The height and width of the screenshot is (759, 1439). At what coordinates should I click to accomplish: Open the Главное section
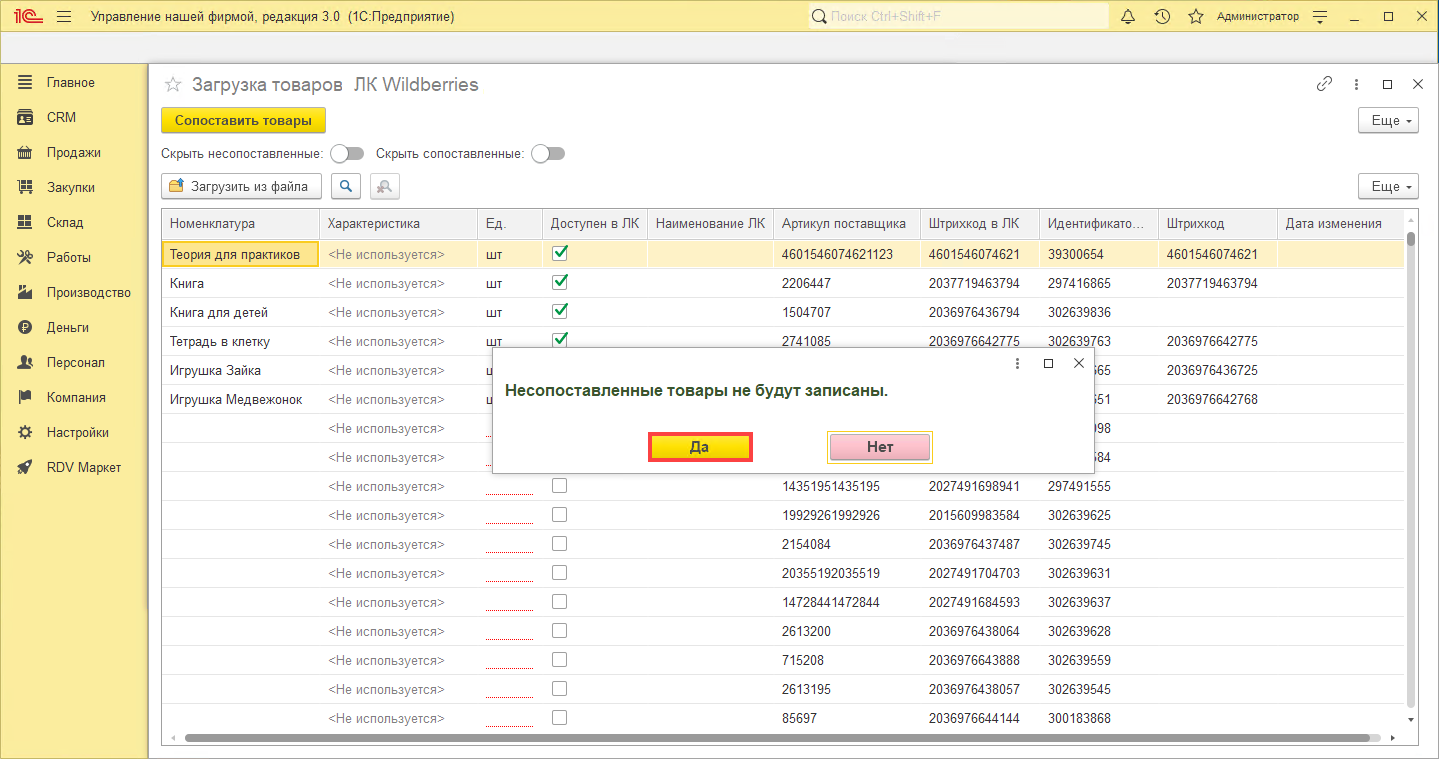(x=70, y=83)
